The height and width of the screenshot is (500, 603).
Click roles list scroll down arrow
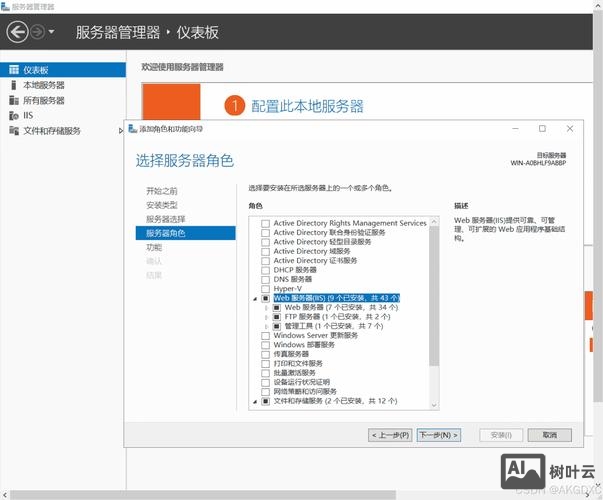click(x=434, y=405)
